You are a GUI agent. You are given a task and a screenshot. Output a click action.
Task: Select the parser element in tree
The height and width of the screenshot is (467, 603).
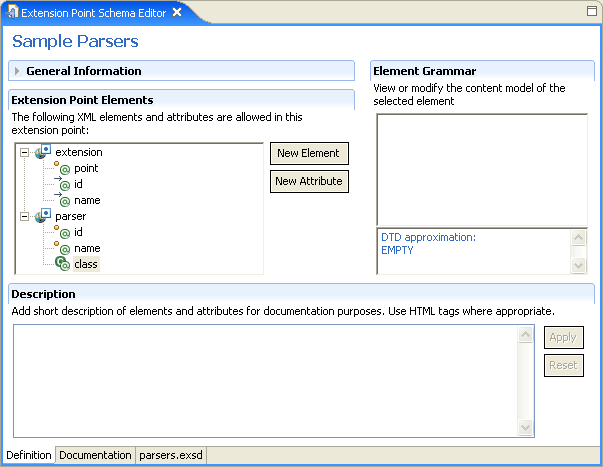click(71, 216)
